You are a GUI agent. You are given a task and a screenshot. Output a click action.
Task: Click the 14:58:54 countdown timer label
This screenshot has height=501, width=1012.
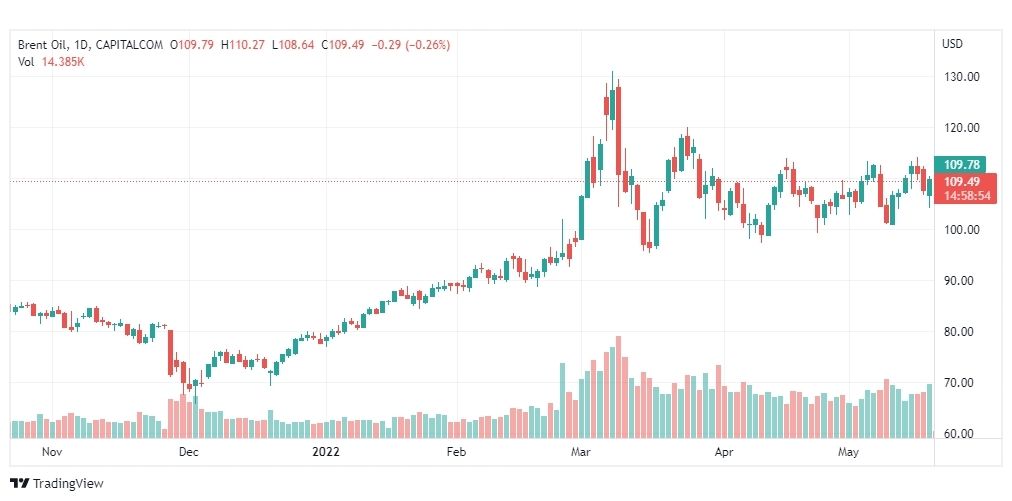point(966,196)
